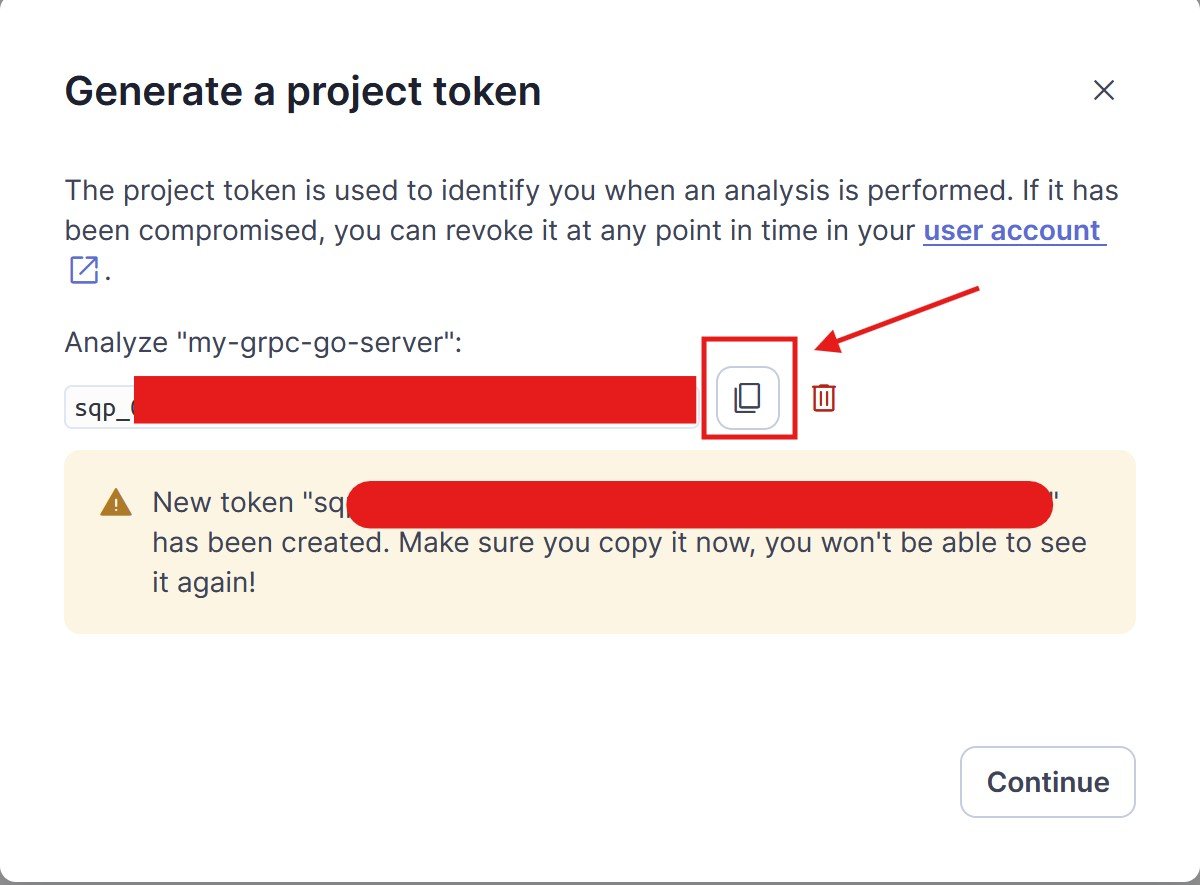This screenshot has height=885, width=1200.
Task: Click the copy icon highlighted by the arrow
Action: click(747, 396)
